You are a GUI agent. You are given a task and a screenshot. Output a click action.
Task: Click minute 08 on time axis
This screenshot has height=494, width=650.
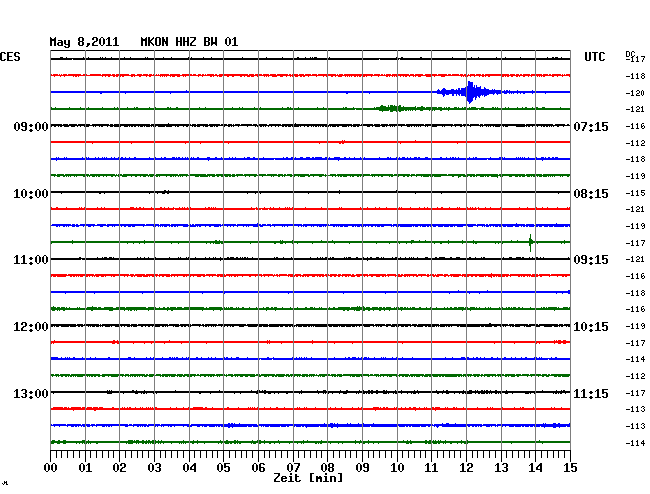(327, 468)
